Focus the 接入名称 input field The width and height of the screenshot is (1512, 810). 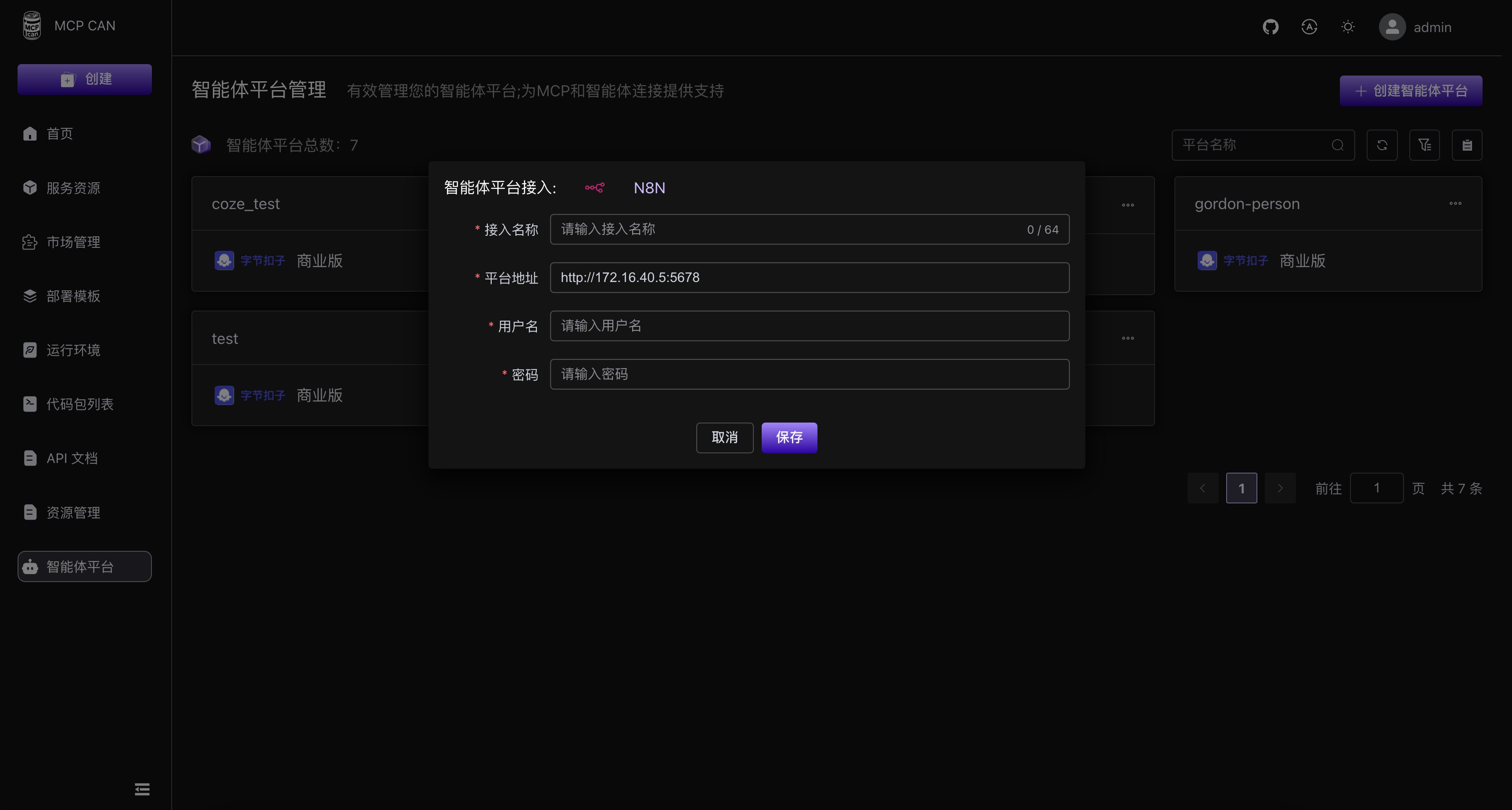click(x=787, y=229)
